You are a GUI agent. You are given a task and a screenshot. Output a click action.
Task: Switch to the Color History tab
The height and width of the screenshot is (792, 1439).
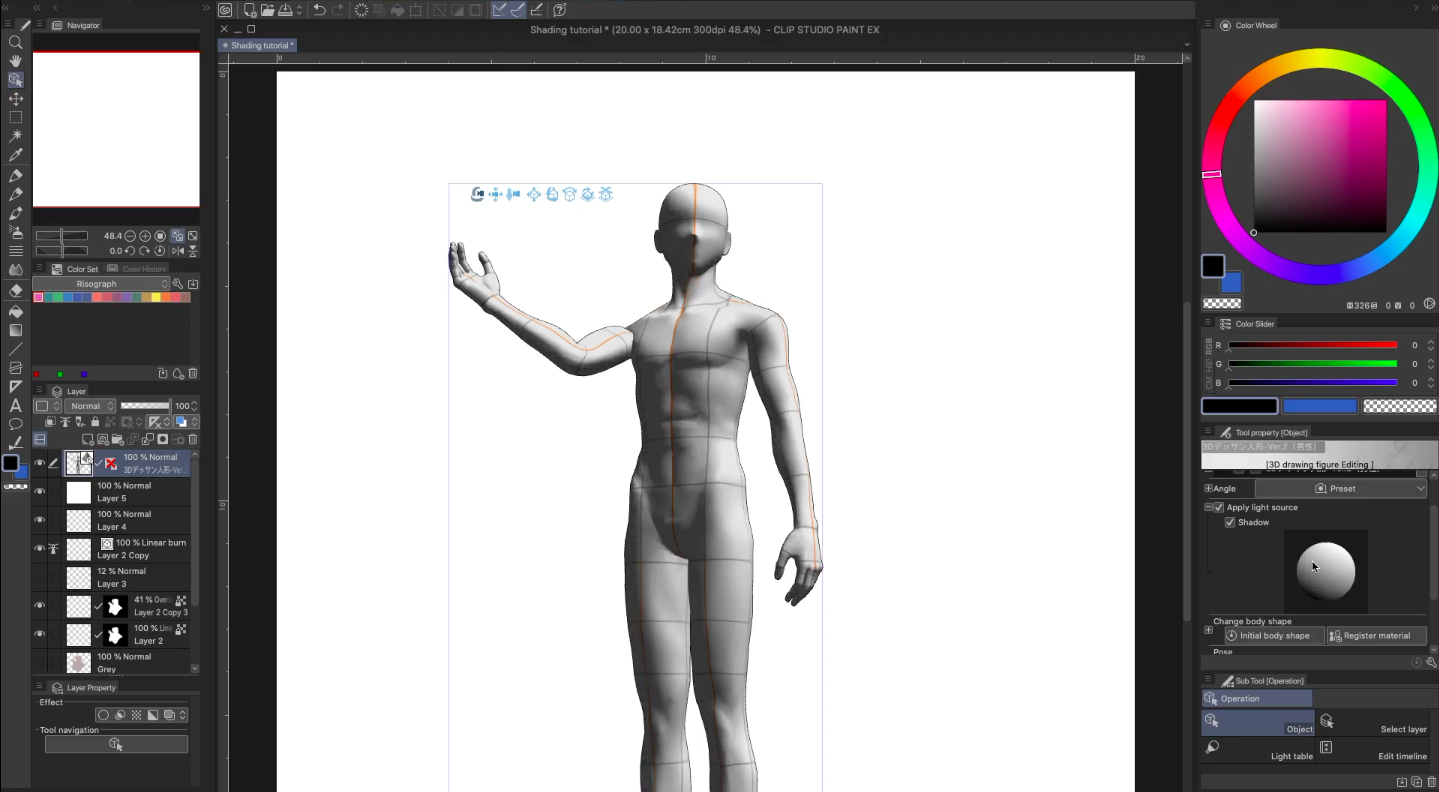[x=139, y=269]
